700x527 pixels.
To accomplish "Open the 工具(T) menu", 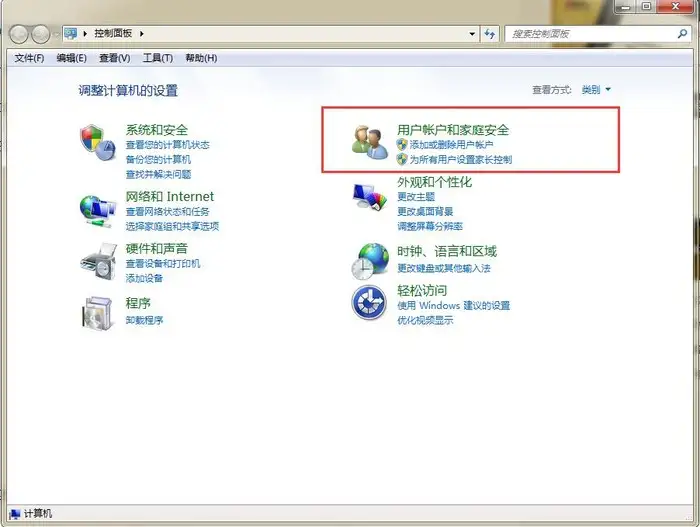I will 158,58.
